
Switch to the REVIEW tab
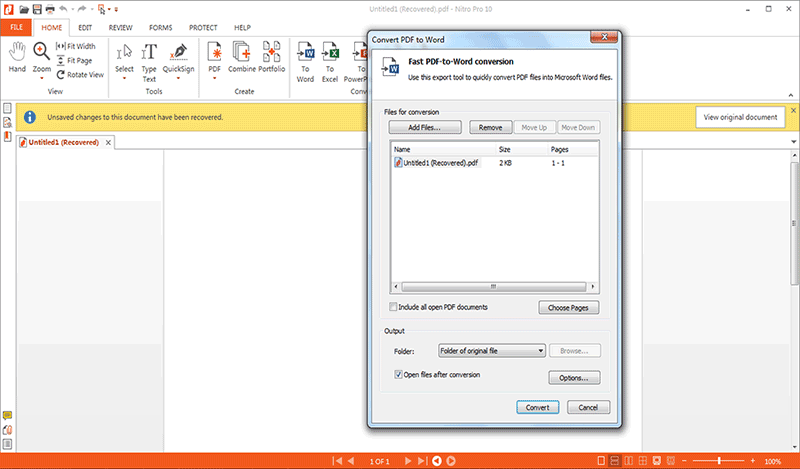120,28
